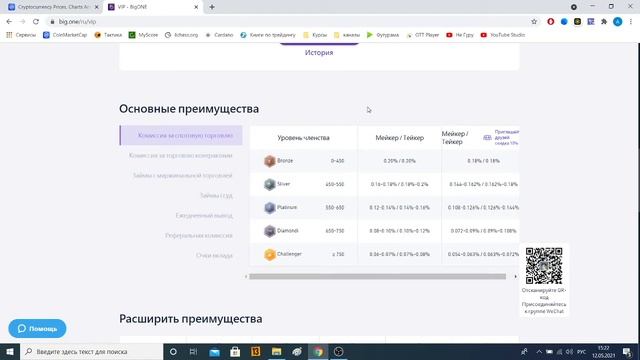The image size is (640, 360).
Task: Open the red Opera-style extension icon
Action: [x=551, y=22]
